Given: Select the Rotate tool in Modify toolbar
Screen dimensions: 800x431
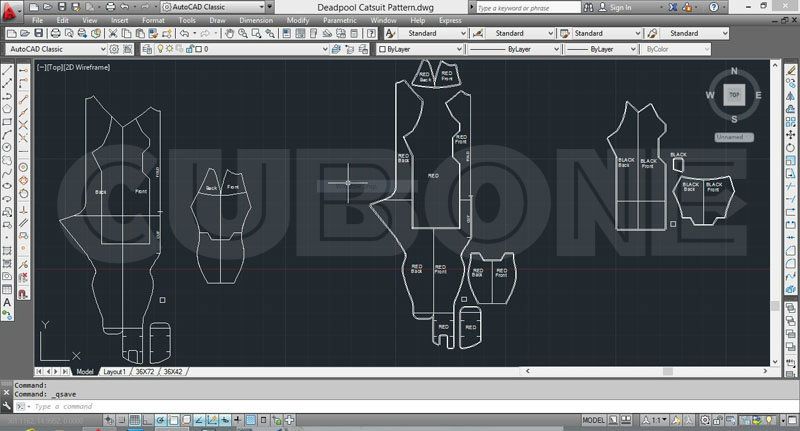Looking at the screenshot, I should pyautogui.click(x=790, y=147).
